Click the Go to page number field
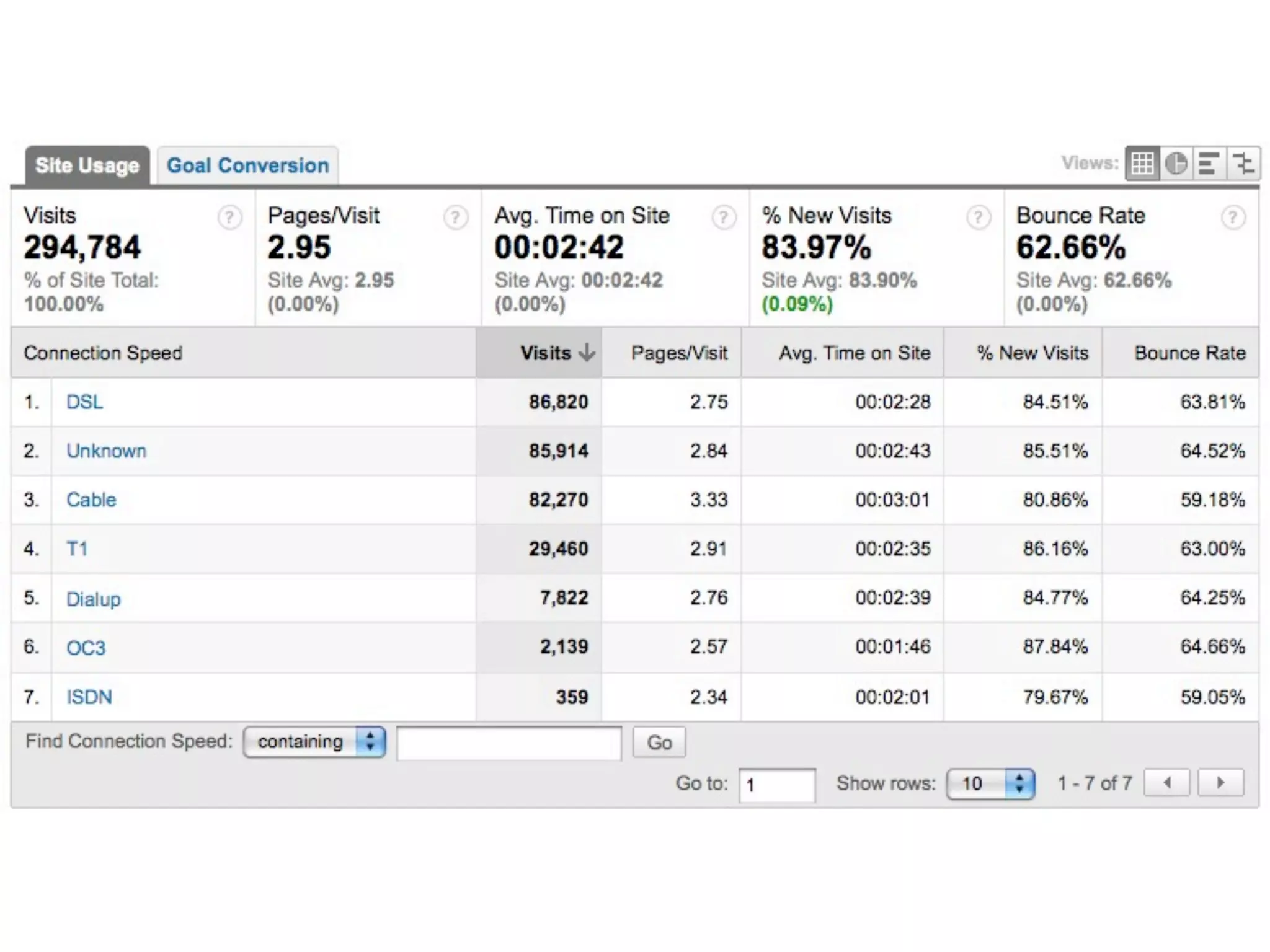 click(776, 785)
